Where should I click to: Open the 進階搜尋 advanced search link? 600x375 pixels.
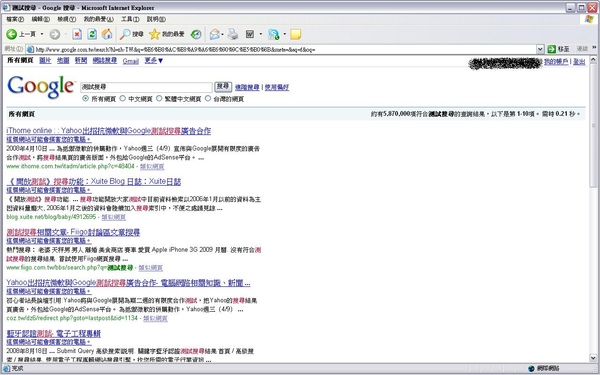[247, 88]
